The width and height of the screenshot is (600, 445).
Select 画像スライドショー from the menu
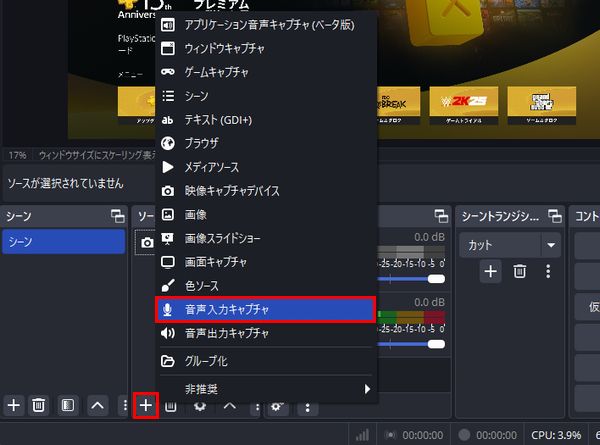pyautogui.click(x=266, y=238)
